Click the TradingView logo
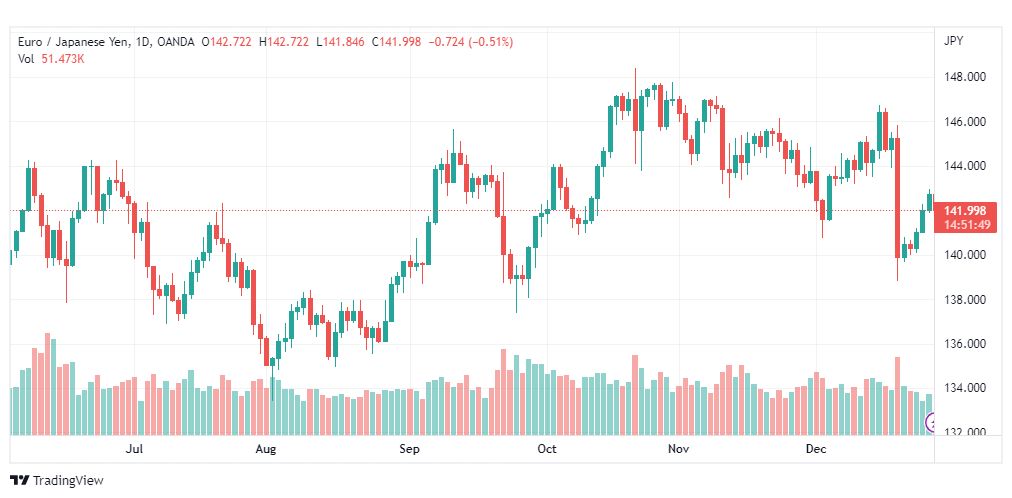 pyautogui.click(x=56, y=481)
